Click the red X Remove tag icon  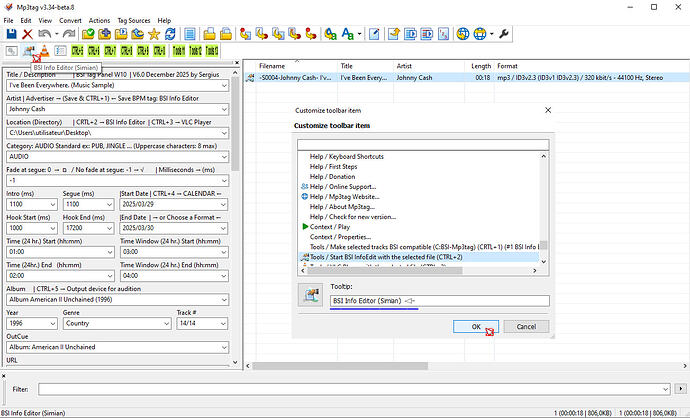tap(27, 34)
